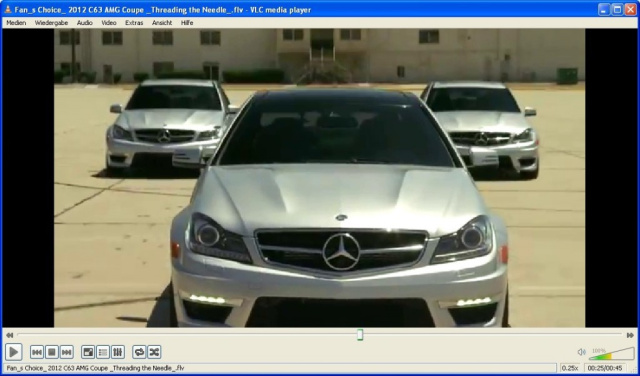This screenshot has width=640, height=376.
Task: Adjust the volume slider triangle
Action: point(612,354)
